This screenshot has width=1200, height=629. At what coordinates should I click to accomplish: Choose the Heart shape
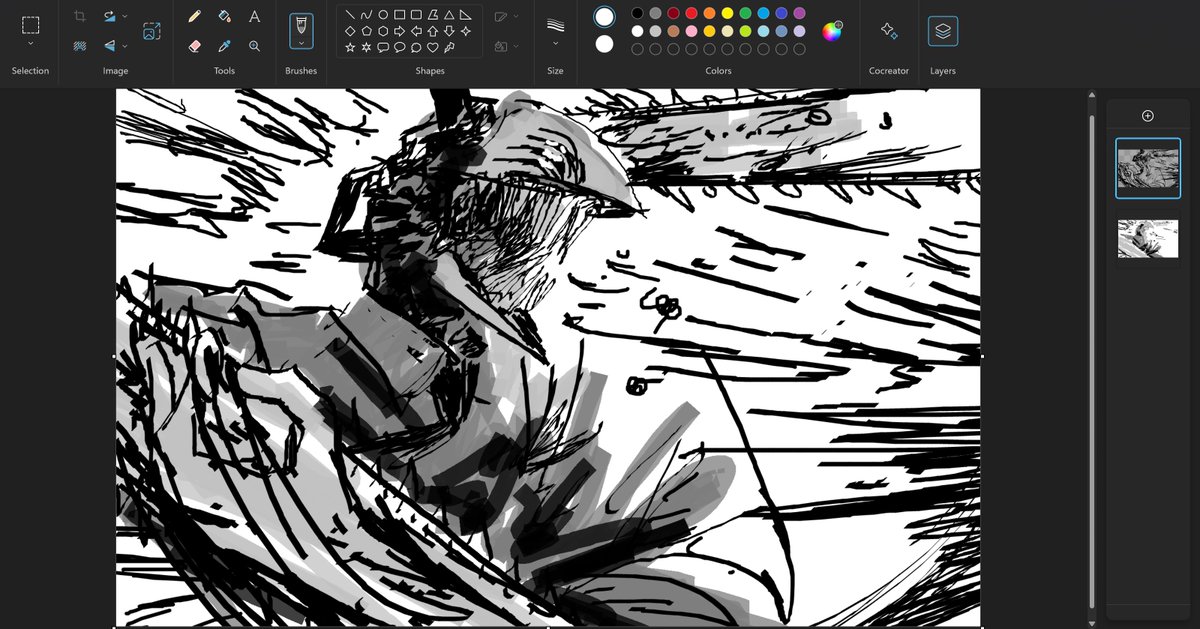[433, 47]
